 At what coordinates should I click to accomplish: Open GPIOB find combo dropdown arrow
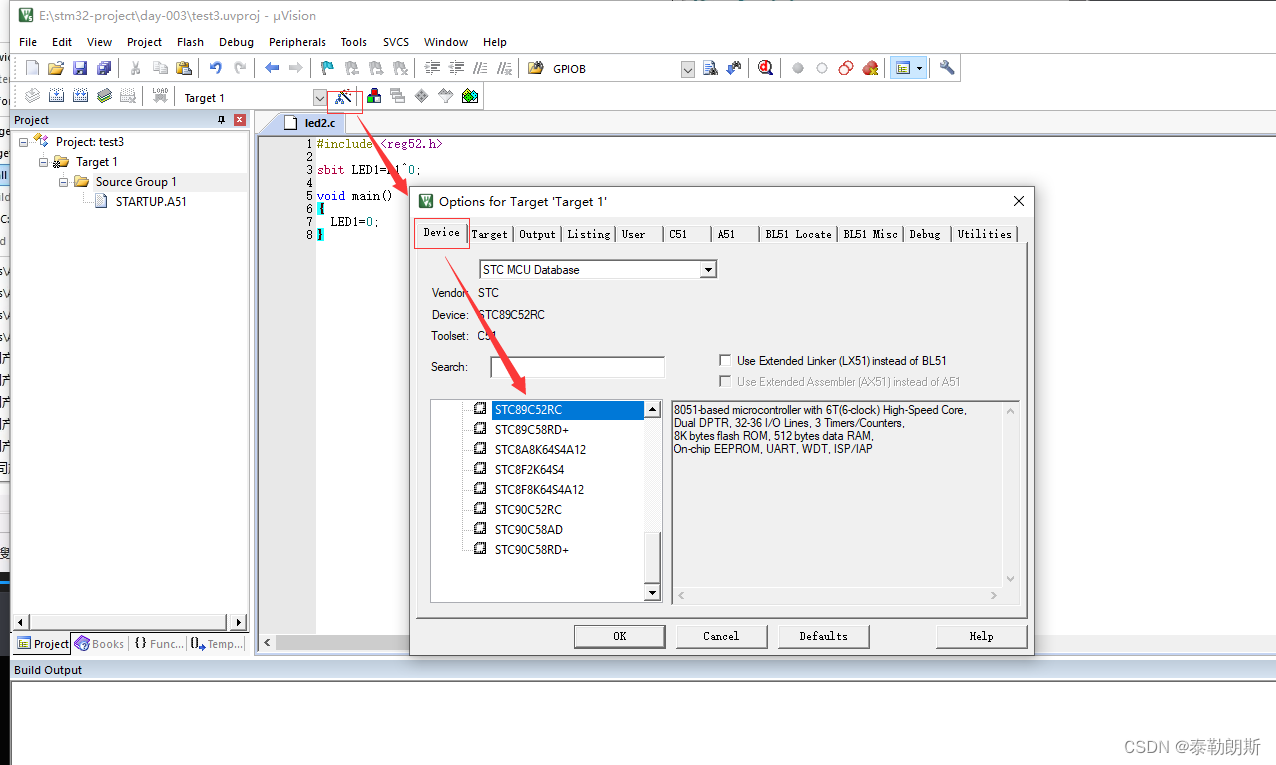(688, 69)
